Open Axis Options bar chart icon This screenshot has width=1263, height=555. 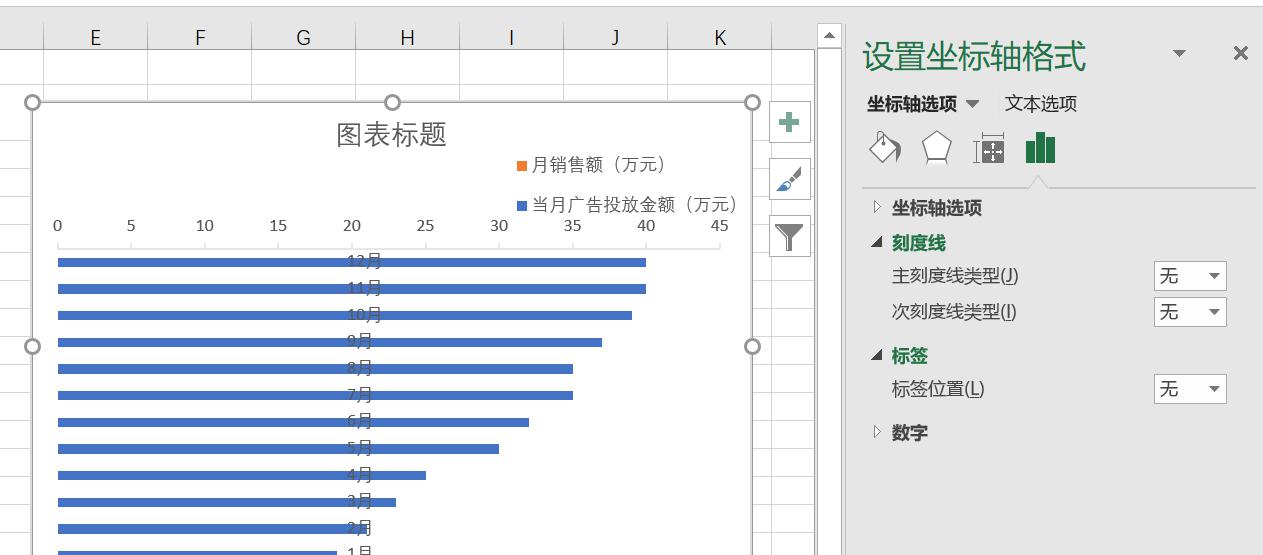point(1040,148)
